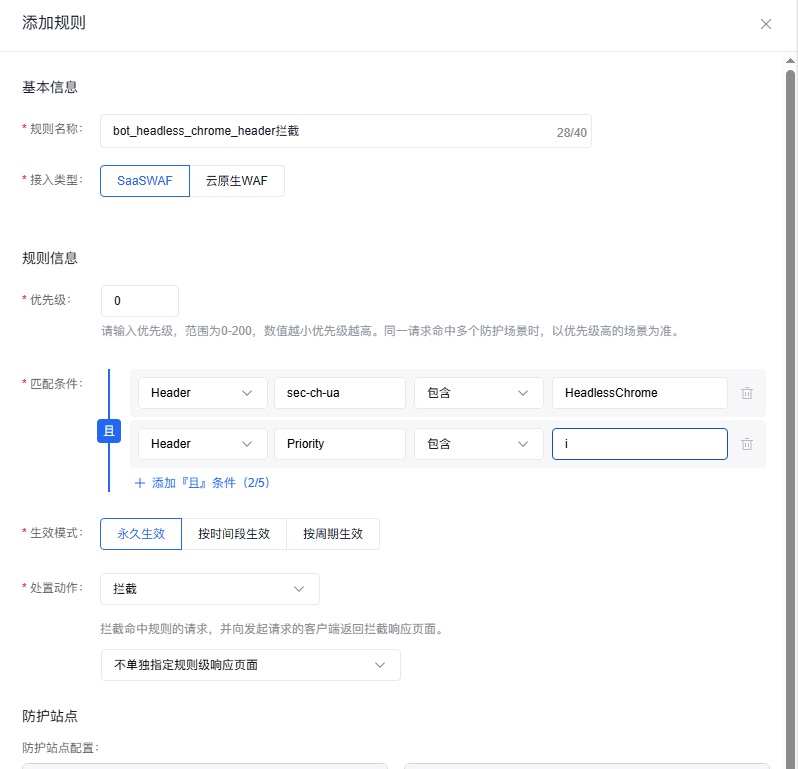Click the 规则名称 input field
This screenshot has height=769, width=798.
(346, 131)
